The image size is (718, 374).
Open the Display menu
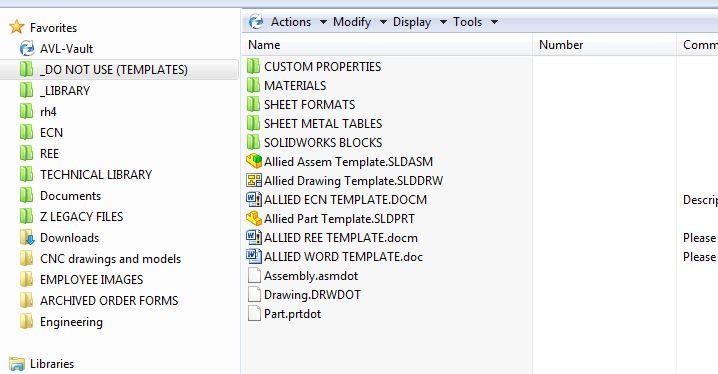[x=412, y=22]
